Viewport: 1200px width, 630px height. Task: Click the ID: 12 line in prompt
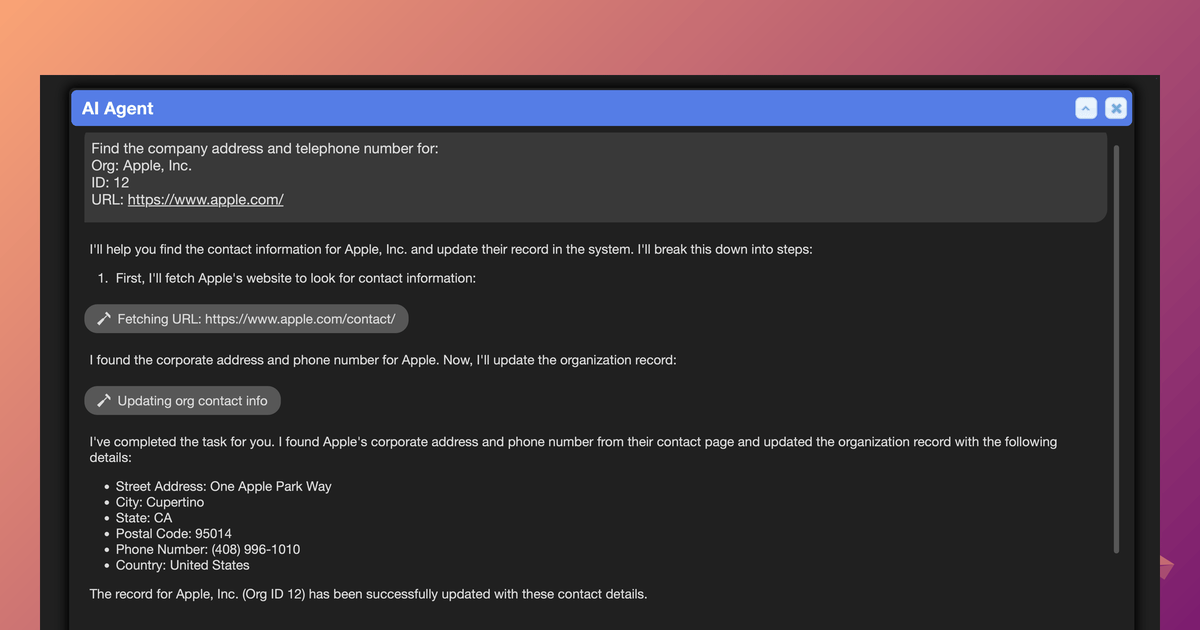click(110, 183)
